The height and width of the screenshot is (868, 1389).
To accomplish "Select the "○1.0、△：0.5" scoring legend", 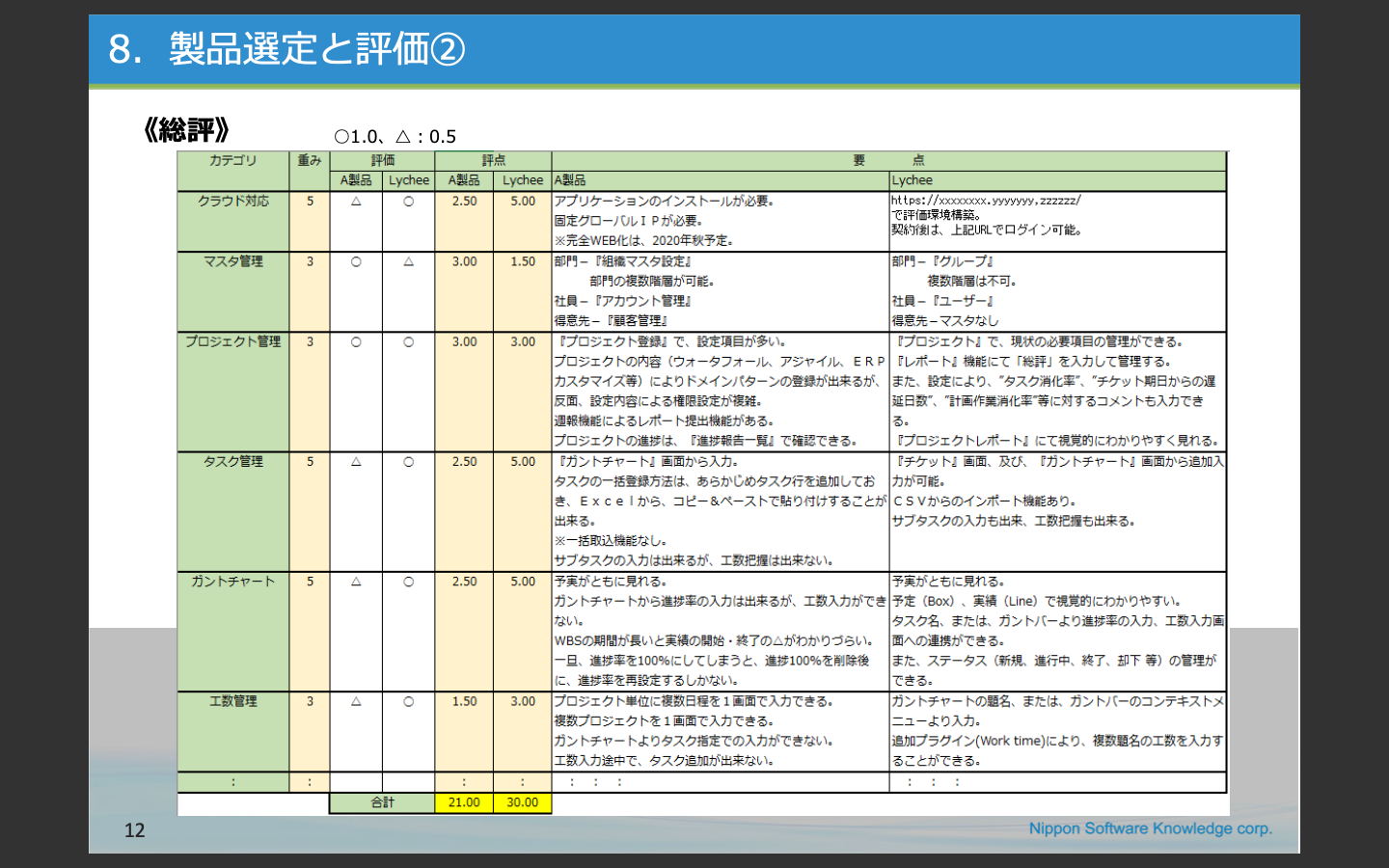I will click(x=395, y=137).
